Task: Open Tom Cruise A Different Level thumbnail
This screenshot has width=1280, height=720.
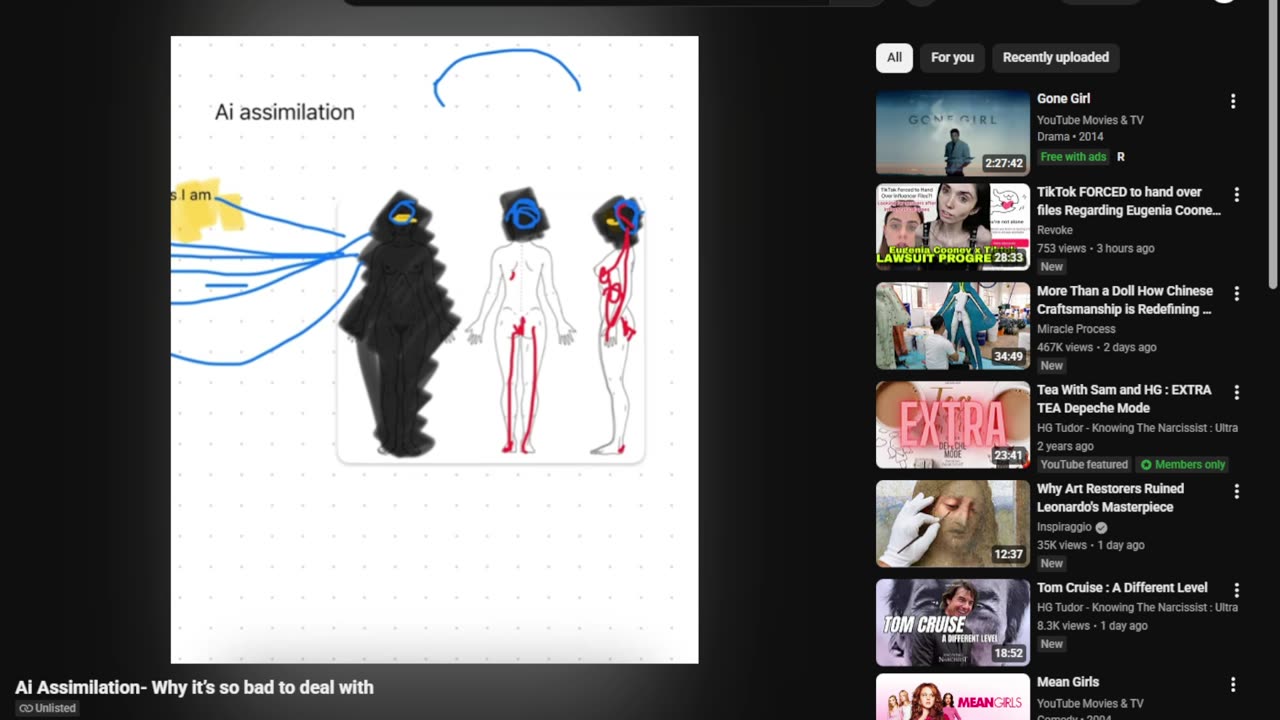Action: tap(953, 623)
